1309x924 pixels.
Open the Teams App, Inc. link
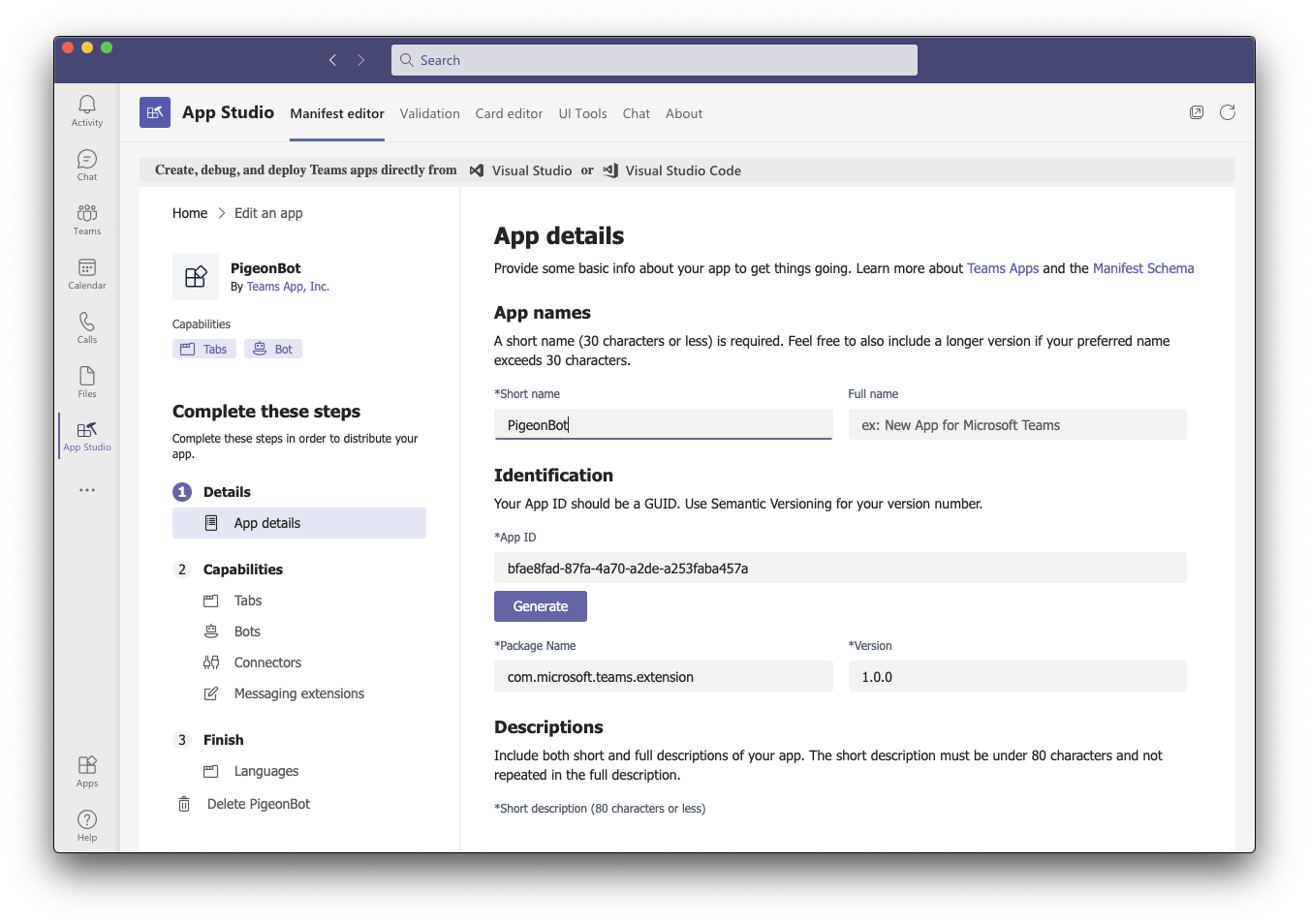click(288, 287)
